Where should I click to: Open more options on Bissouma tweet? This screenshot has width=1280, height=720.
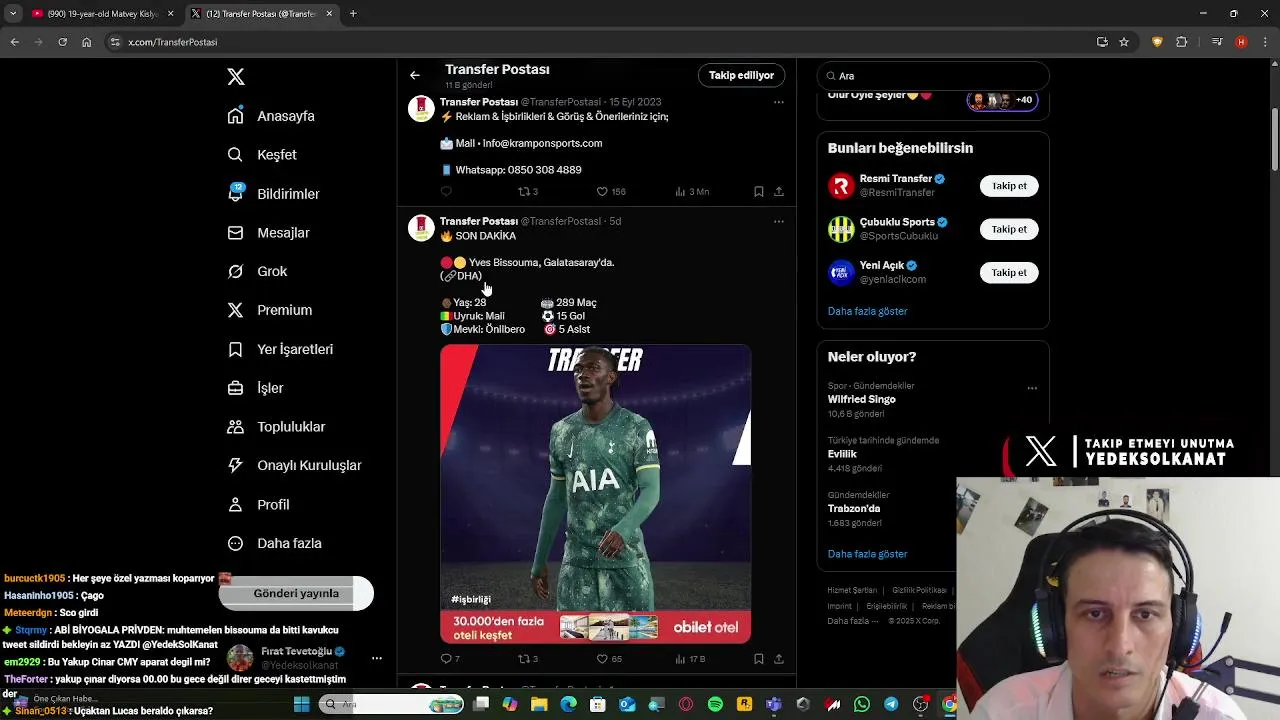[x=779, y=221]
